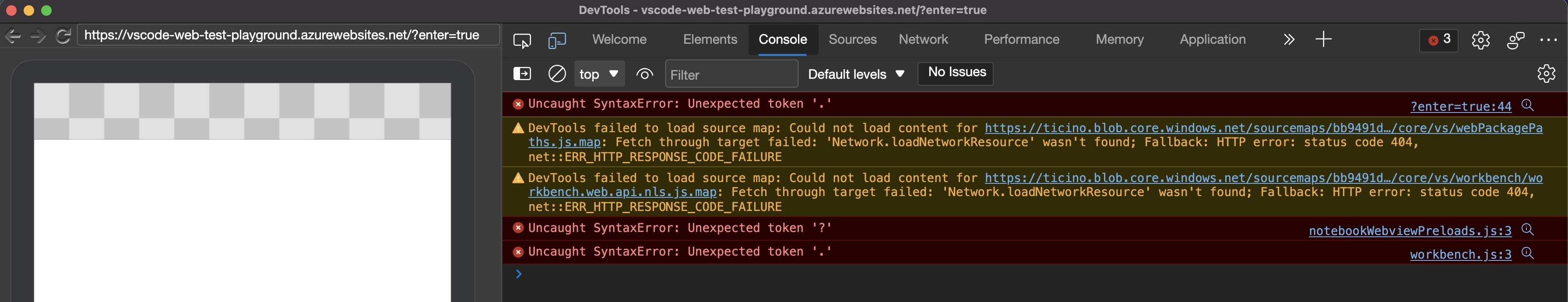The width and height of the screenshot is (1568, 302).
Task: Toggle the Create live expression eye icon
Action: [645, 74]
